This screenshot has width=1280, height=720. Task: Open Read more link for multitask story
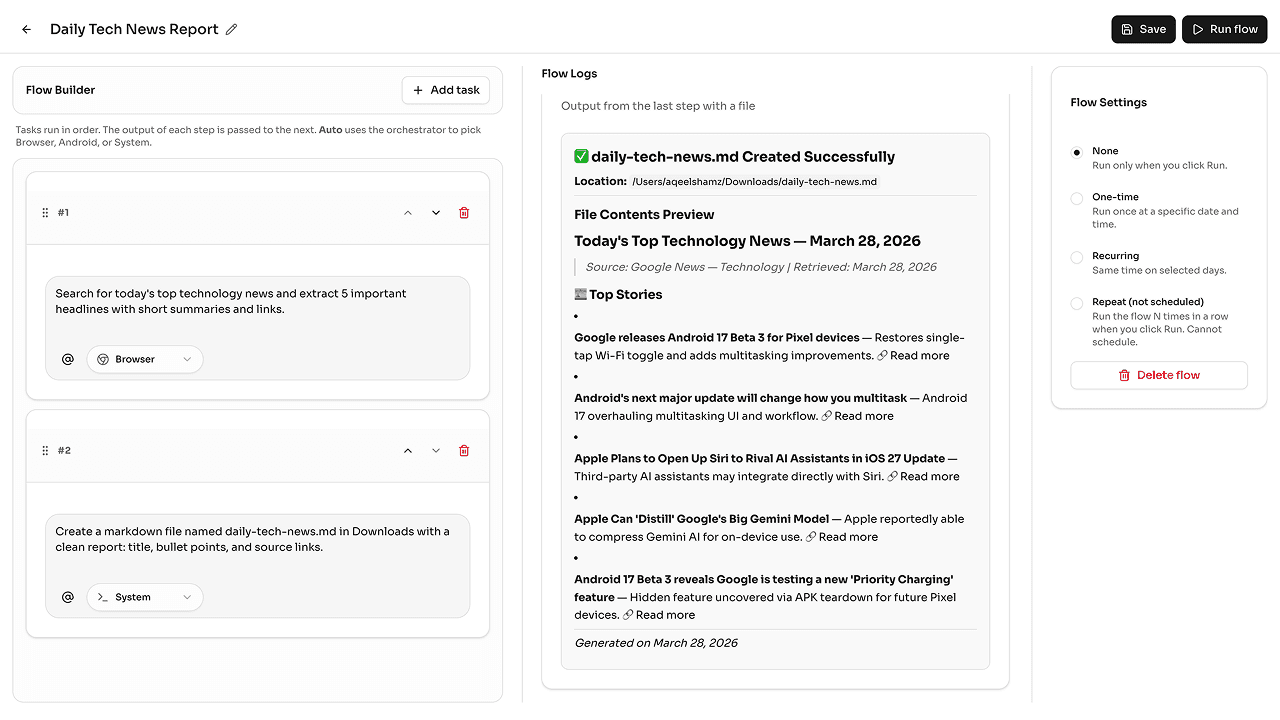point(864,416)
